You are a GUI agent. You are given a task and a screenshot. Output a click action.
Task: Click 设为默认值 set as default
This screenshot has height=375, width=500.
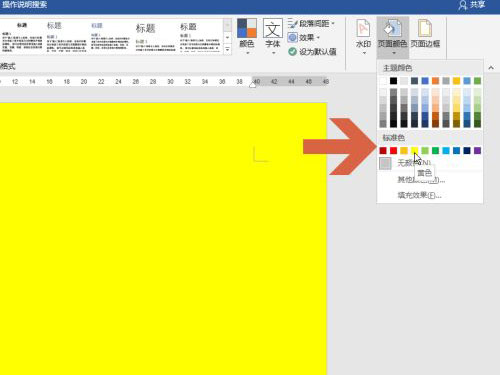pyautogui.click(x=312, y=52)
